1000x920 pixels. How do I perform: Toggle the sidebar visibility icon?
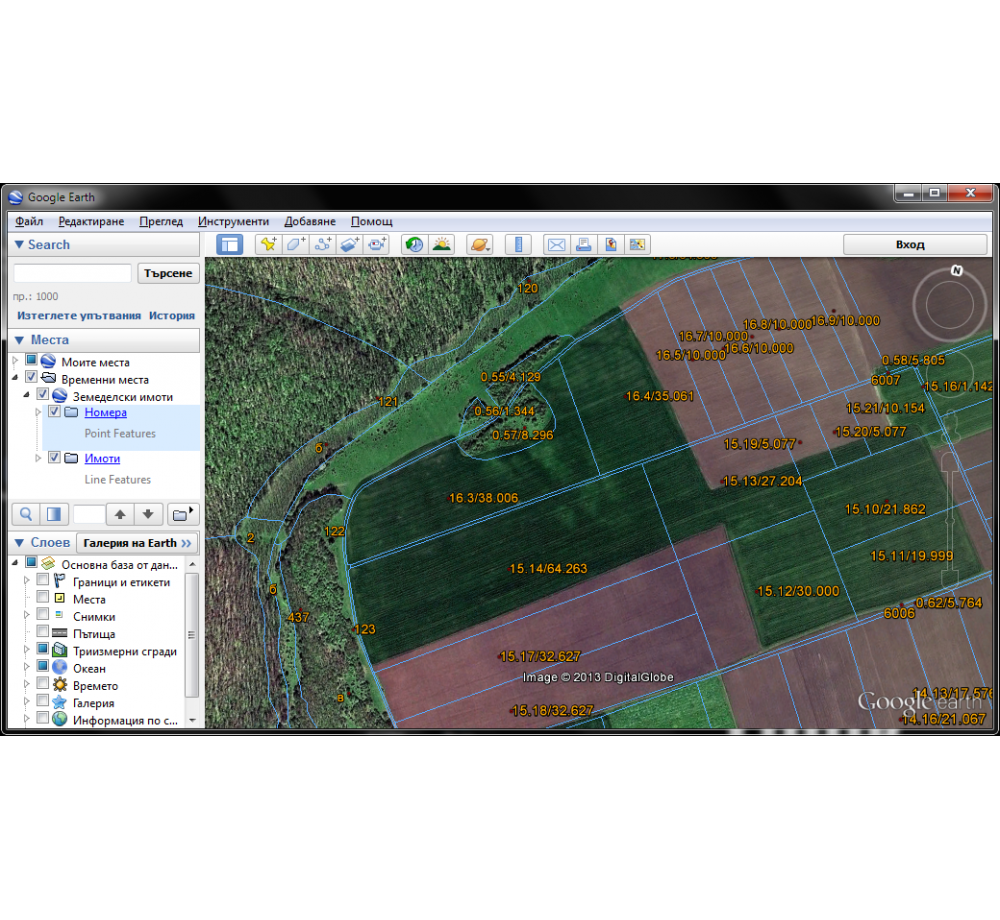[x=230, y=244]
